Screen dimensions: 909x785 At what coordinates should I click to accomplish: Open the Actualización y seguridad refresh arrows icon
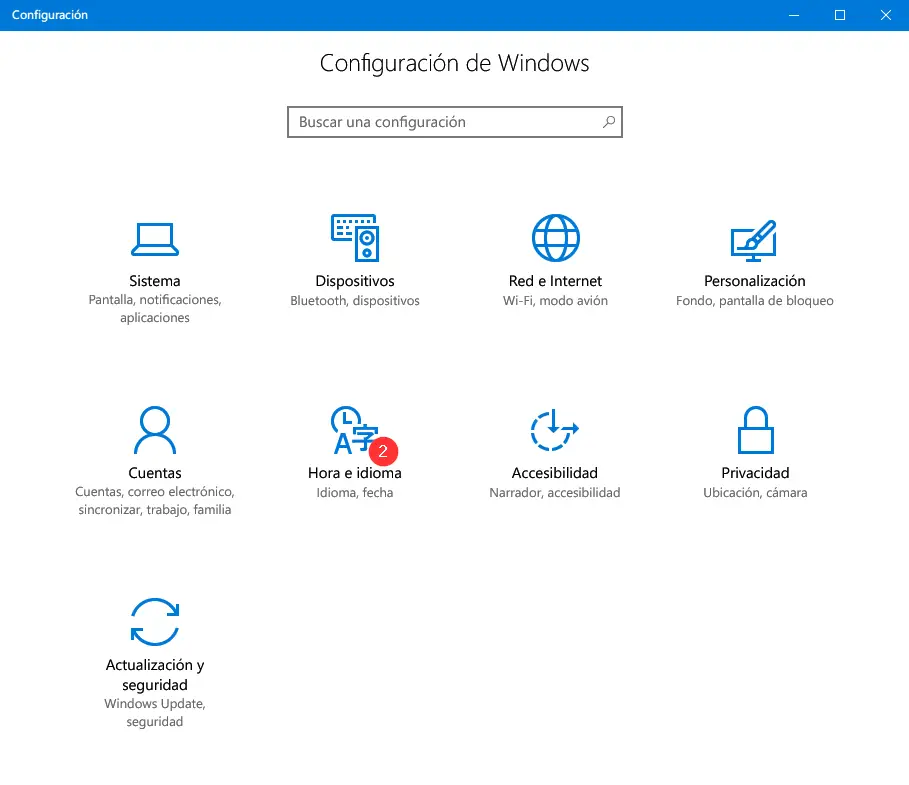pyautogui.click(x=155, y=622)
